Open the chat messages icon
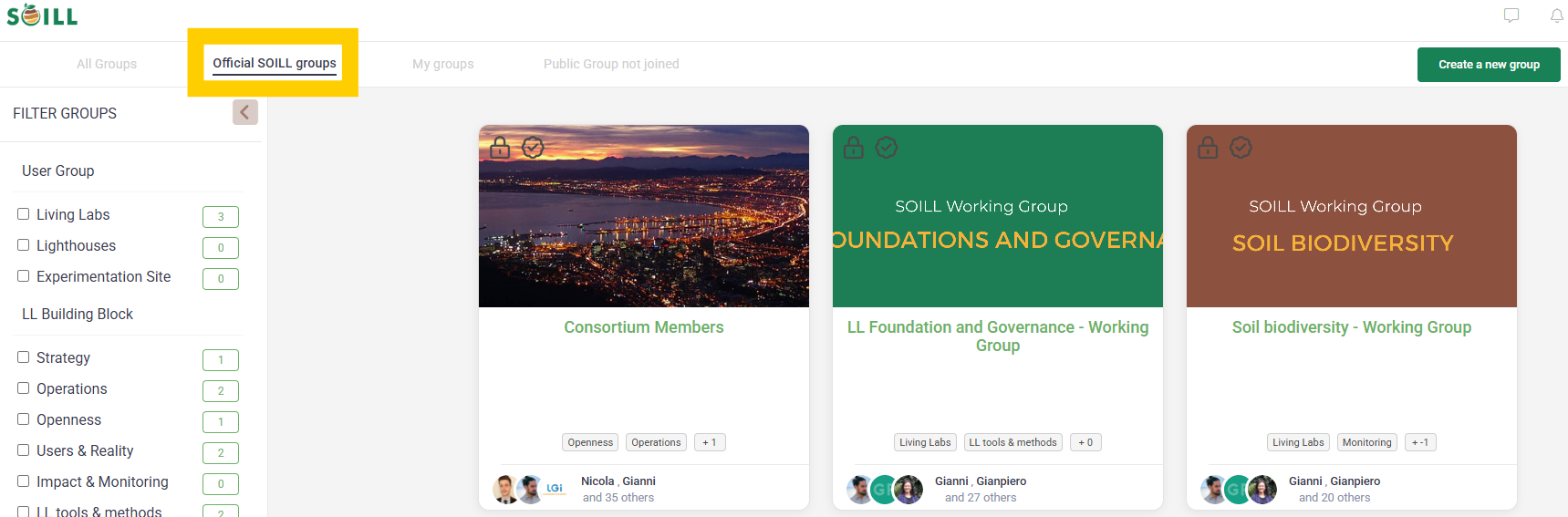 1511,16
